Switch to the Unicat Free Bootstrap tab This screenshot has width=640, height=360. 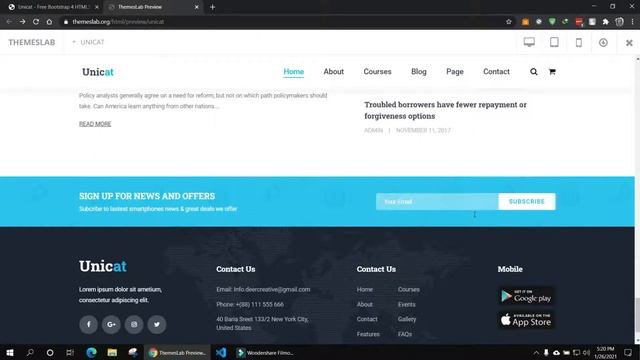(x=53, y=7)
